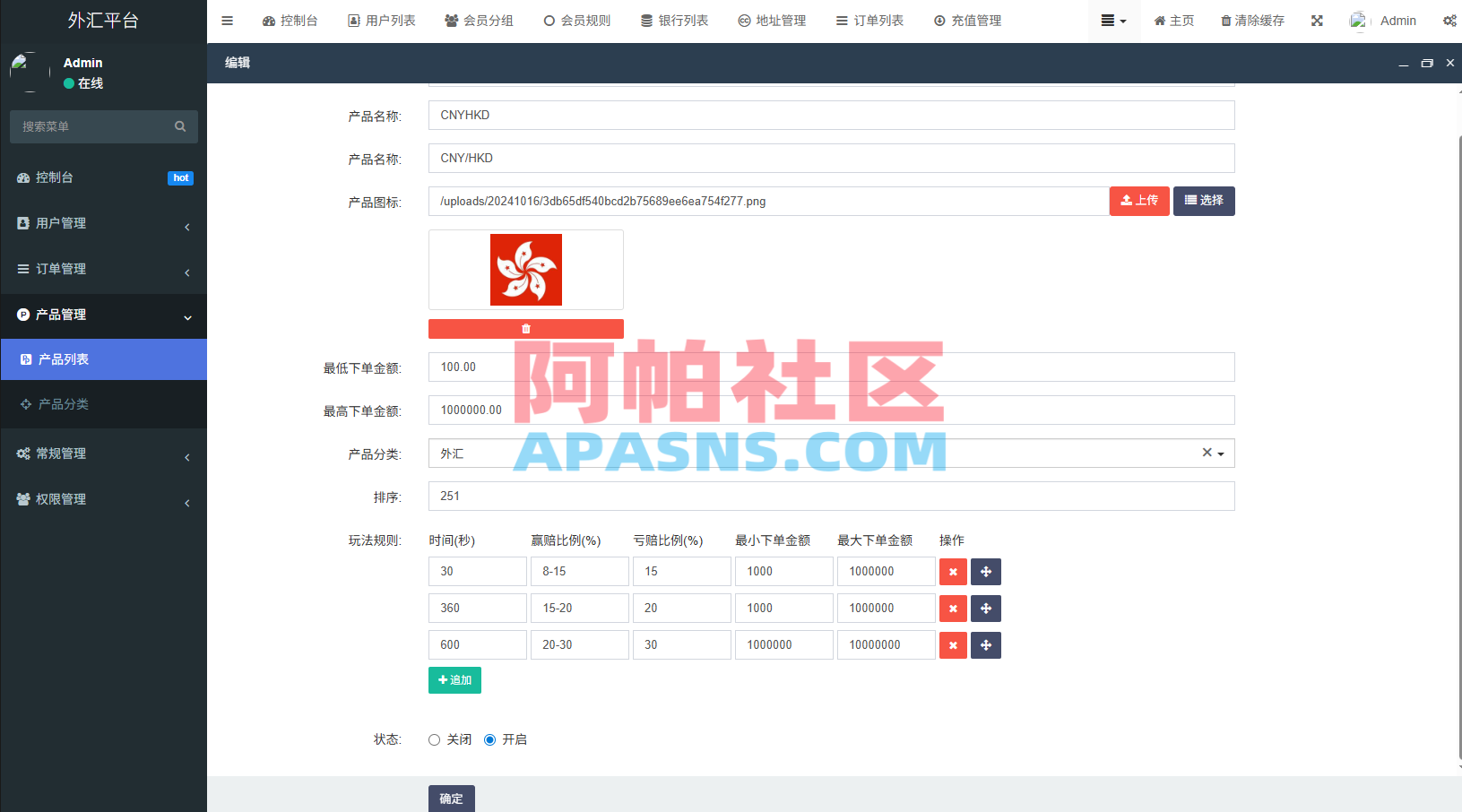Maximize the 编辑 dialog window
1462x812 pixels.
coord(1427,63)
